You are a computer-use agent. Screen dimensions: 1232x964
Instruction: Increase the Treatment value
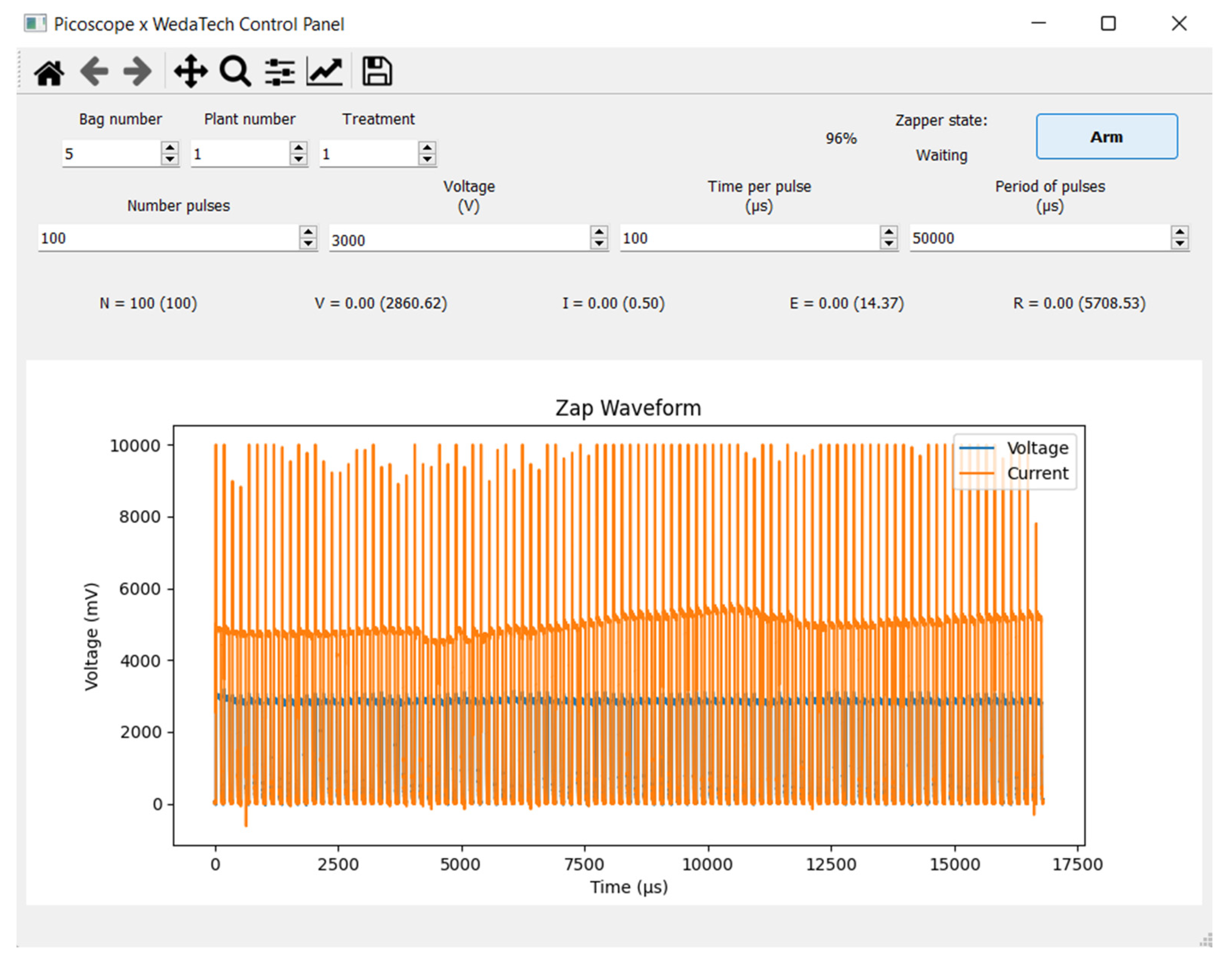coord(427,147)
